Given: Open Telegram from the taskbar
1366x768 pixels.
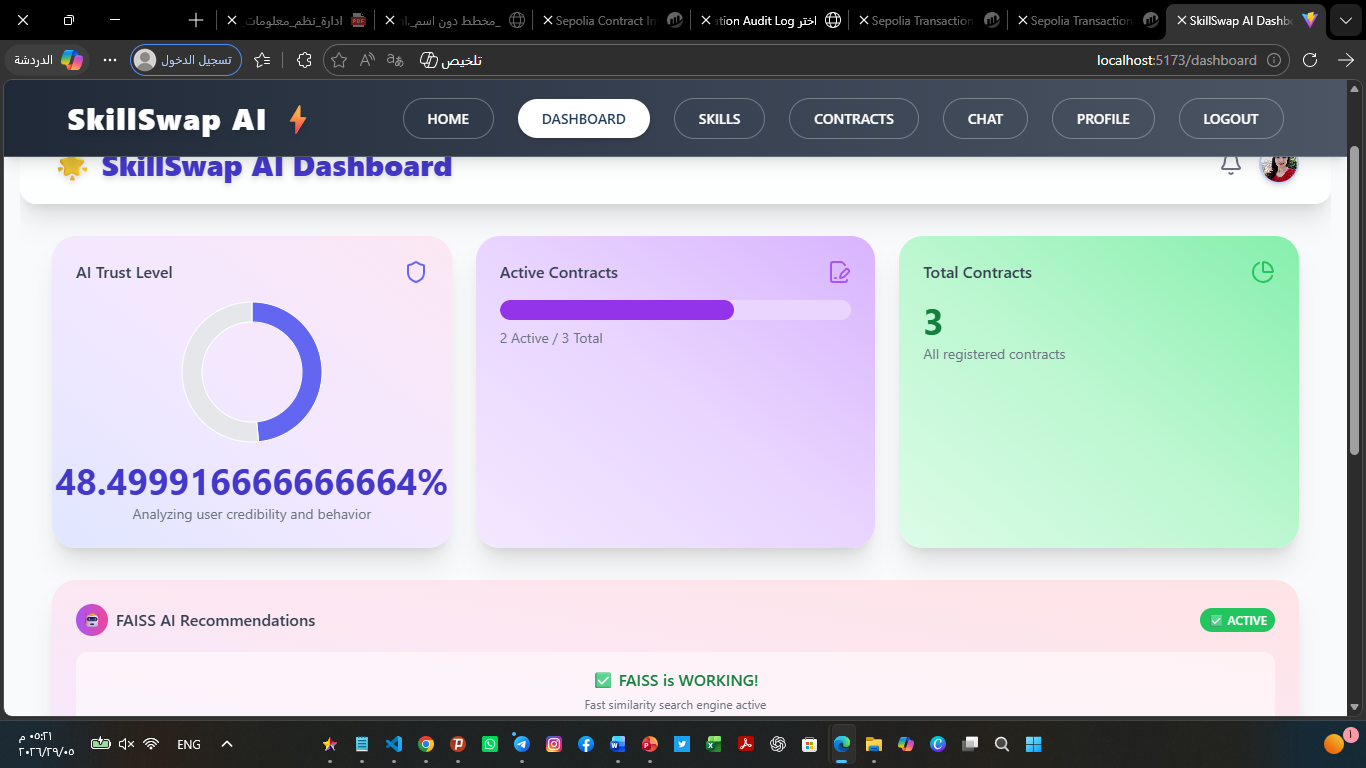Looking at the screenshot, I should (522, 744).
